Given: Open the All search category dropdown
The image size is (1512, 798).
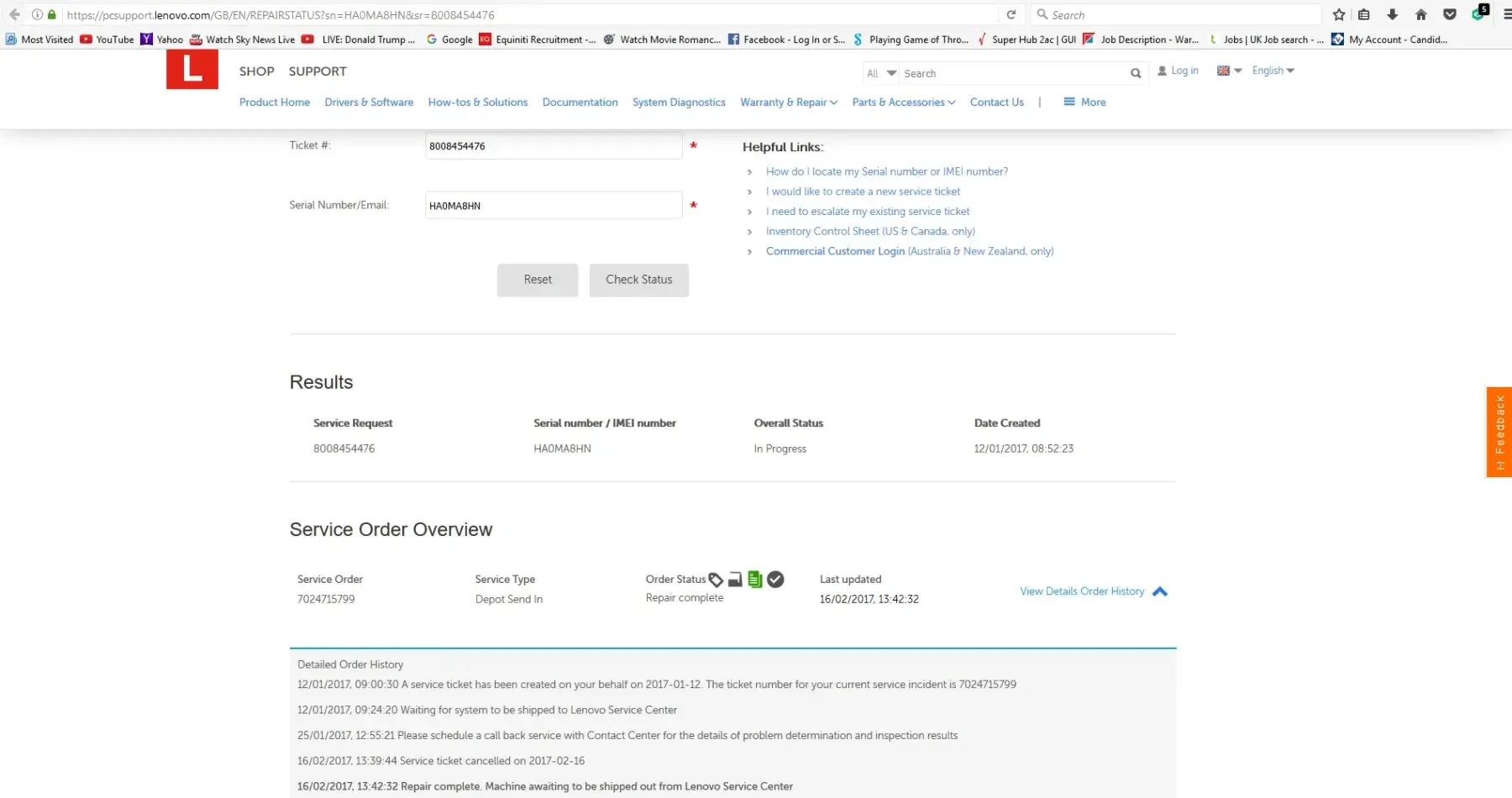Looking at the screenshot, I should (880, 74).
